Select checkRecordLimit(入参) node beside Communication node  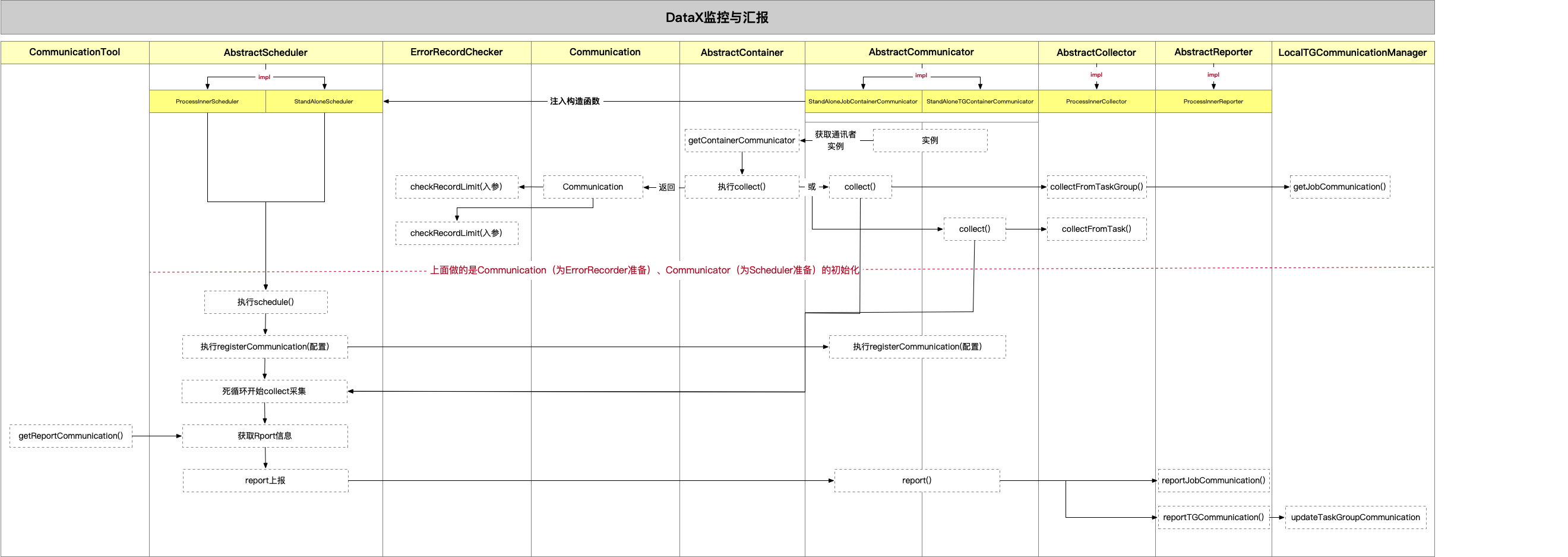click(x=457, y=187)
